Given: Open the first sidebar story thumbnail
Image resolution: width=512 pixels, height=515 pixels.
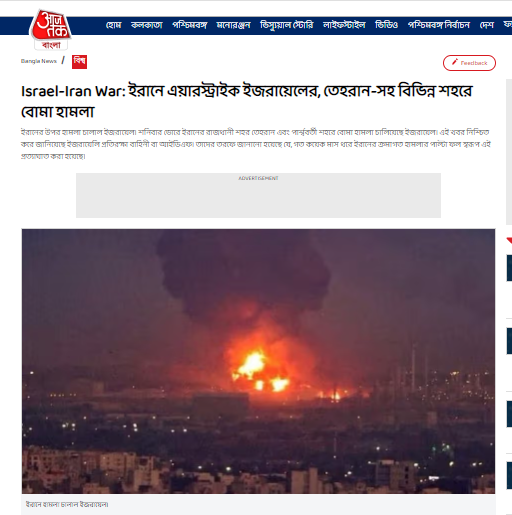Looking at the screenshot, I should (509, 268).
